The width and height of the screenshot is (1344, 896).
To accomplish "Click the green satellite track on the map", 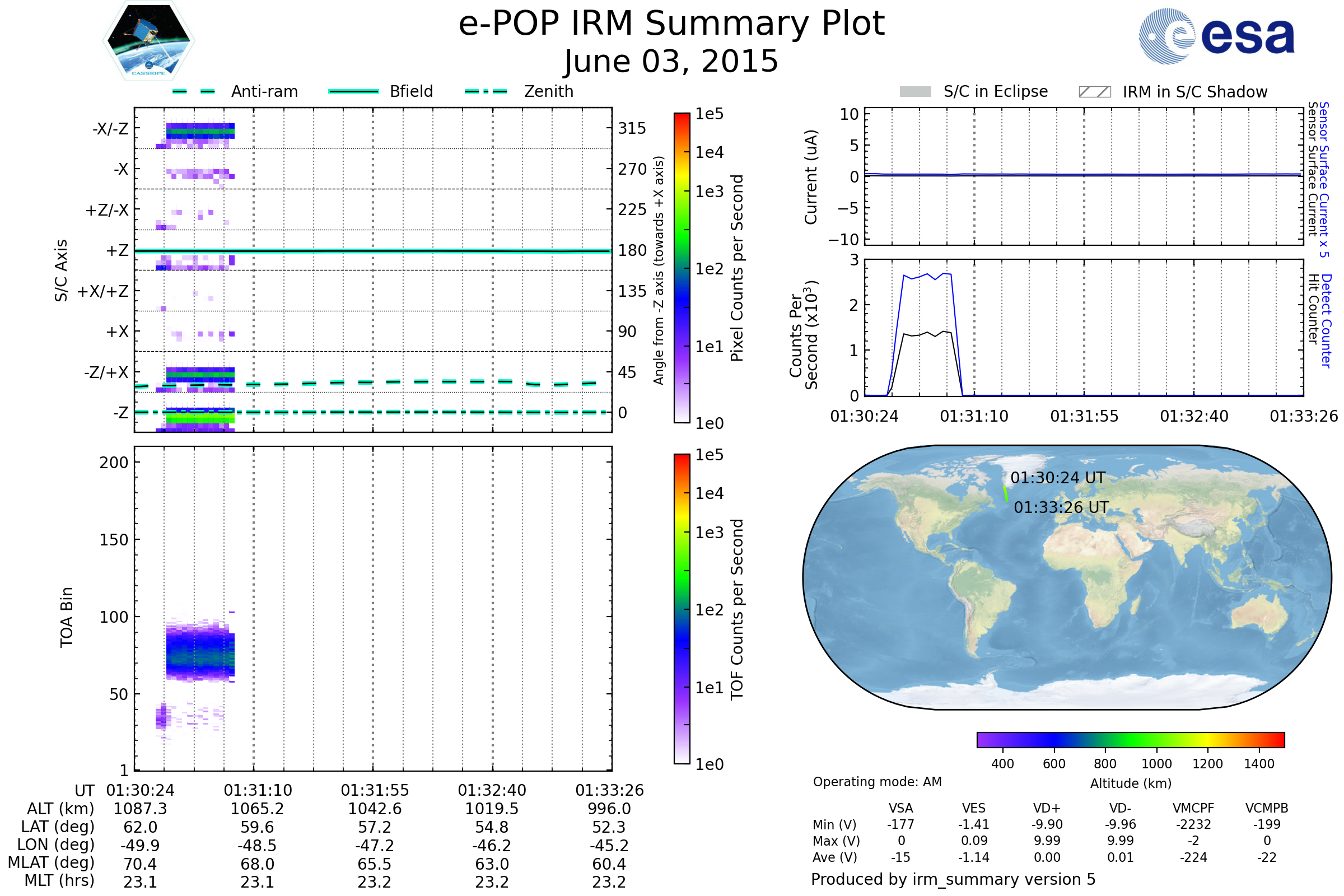I will pyautogui.click(x=1006, y=494).
